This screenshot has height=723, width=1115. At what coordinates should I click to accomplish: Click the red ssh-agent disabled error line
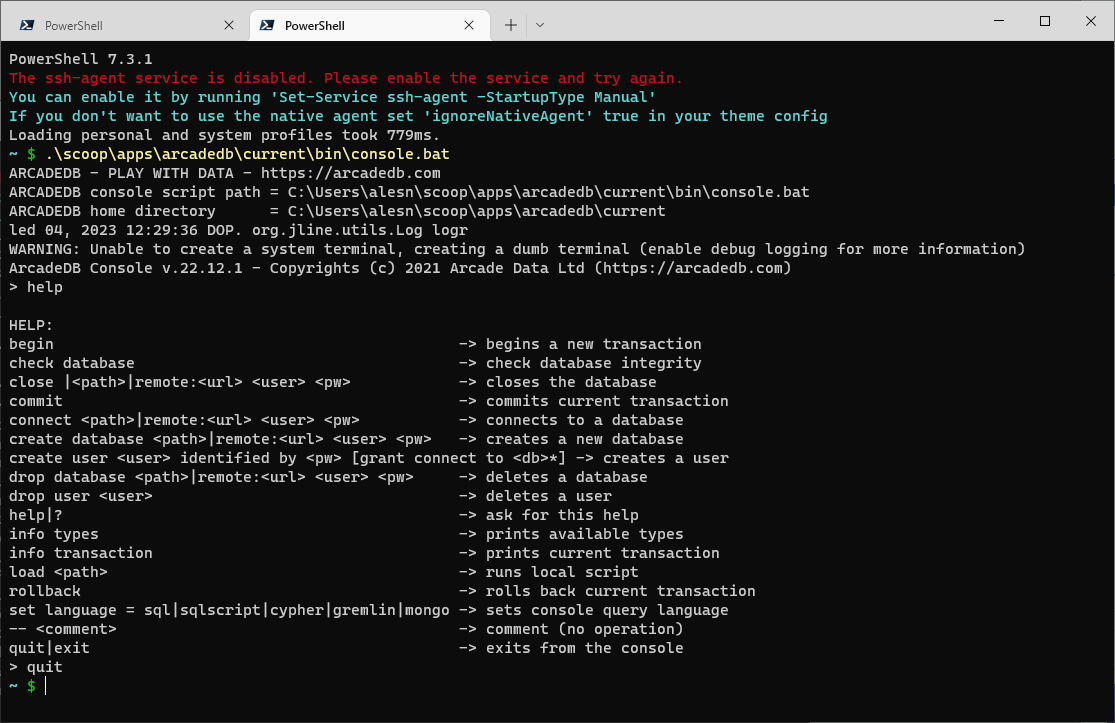[346, 78]
